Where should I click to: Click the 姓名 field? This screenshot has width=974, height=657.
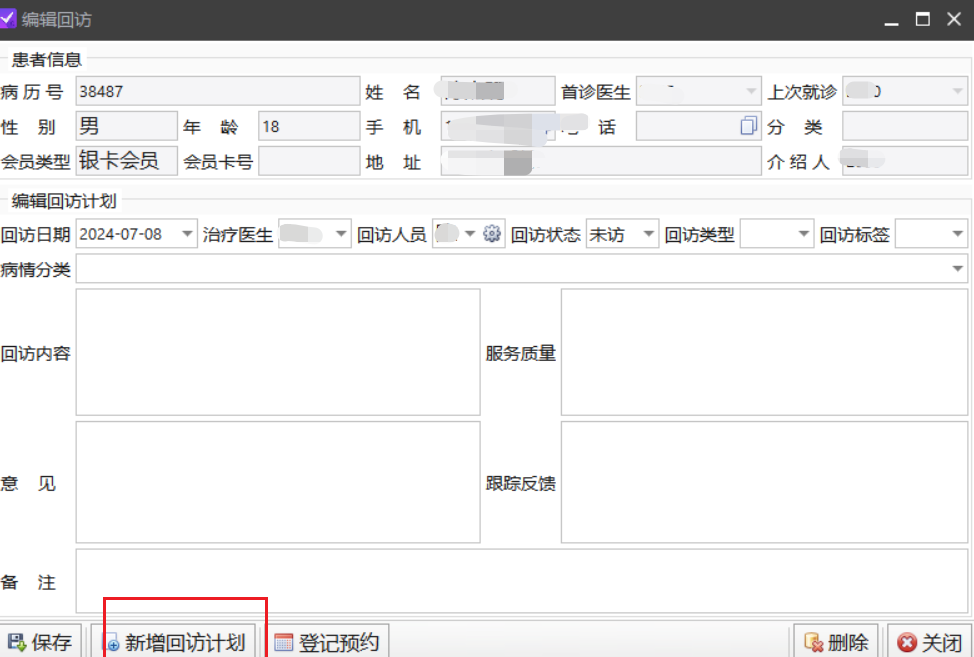click(498, 91)
